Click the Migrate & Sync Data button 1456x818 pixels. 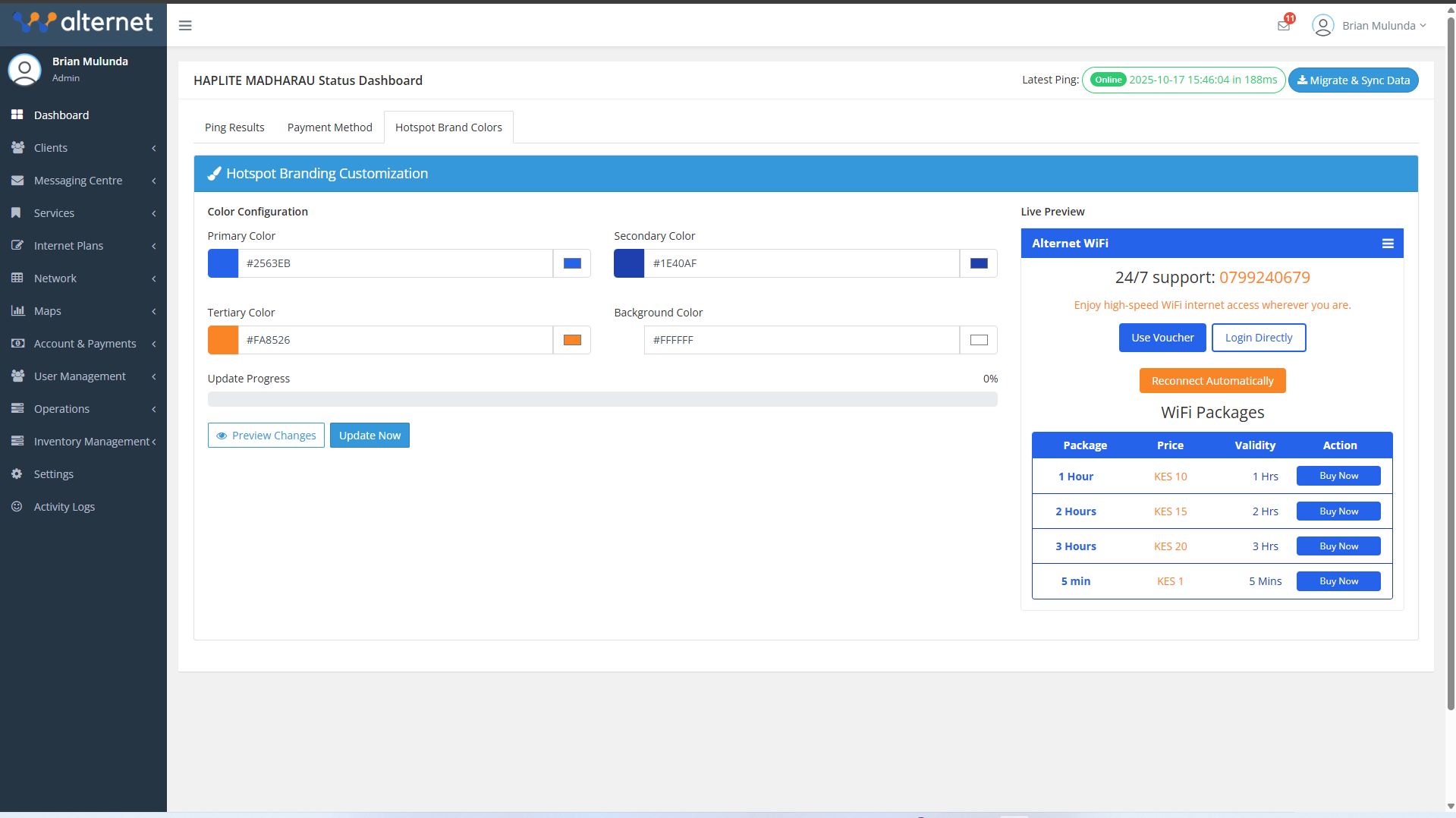click(x=1353, y=80)
